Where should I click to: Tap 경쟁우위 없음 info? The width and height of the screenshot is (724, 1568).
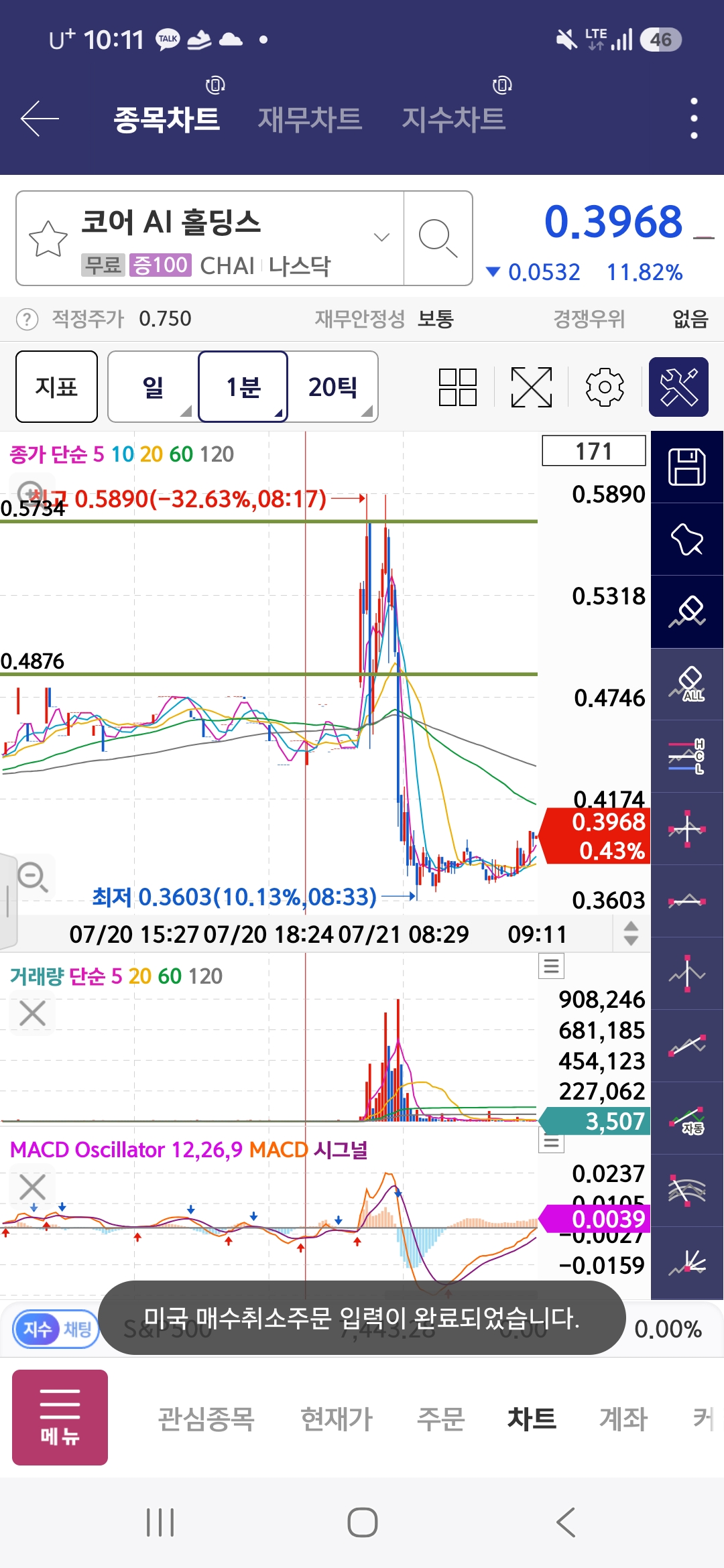[630, 319]
